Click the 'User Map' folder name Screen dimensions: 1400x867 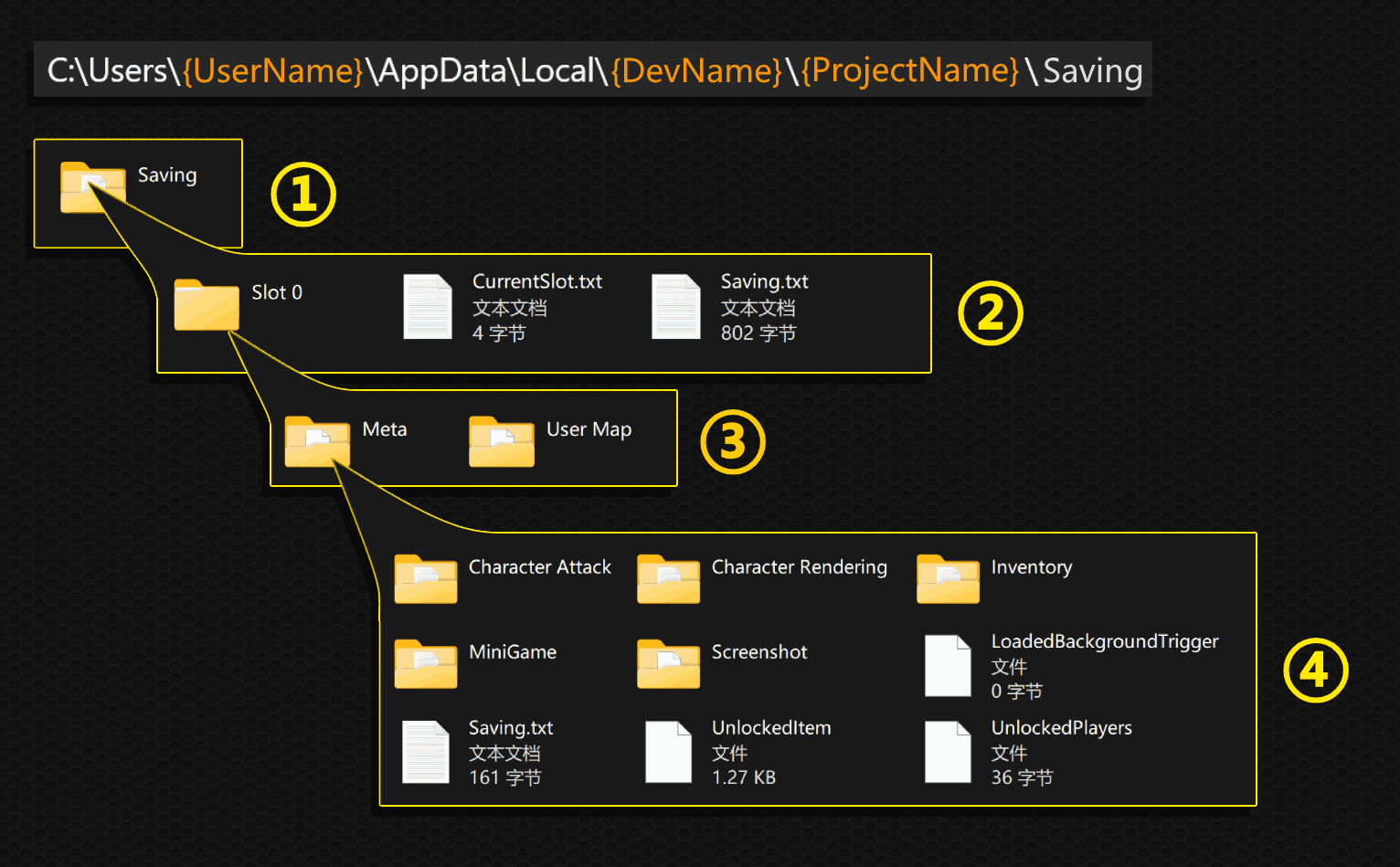(589, 429)
